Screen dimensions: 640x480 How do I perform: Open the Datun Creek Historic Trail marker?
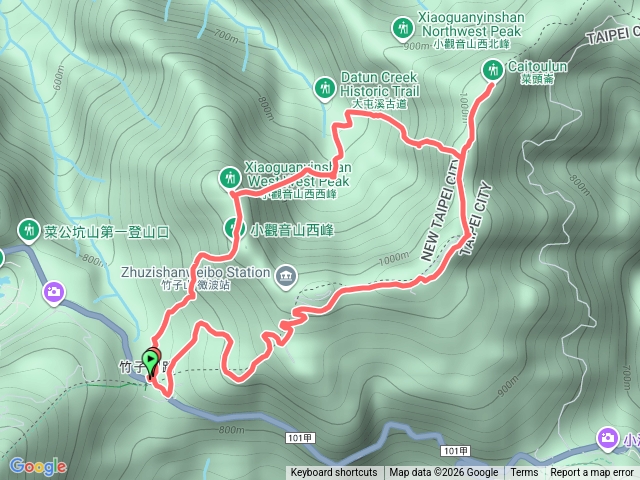click(325, 88)
